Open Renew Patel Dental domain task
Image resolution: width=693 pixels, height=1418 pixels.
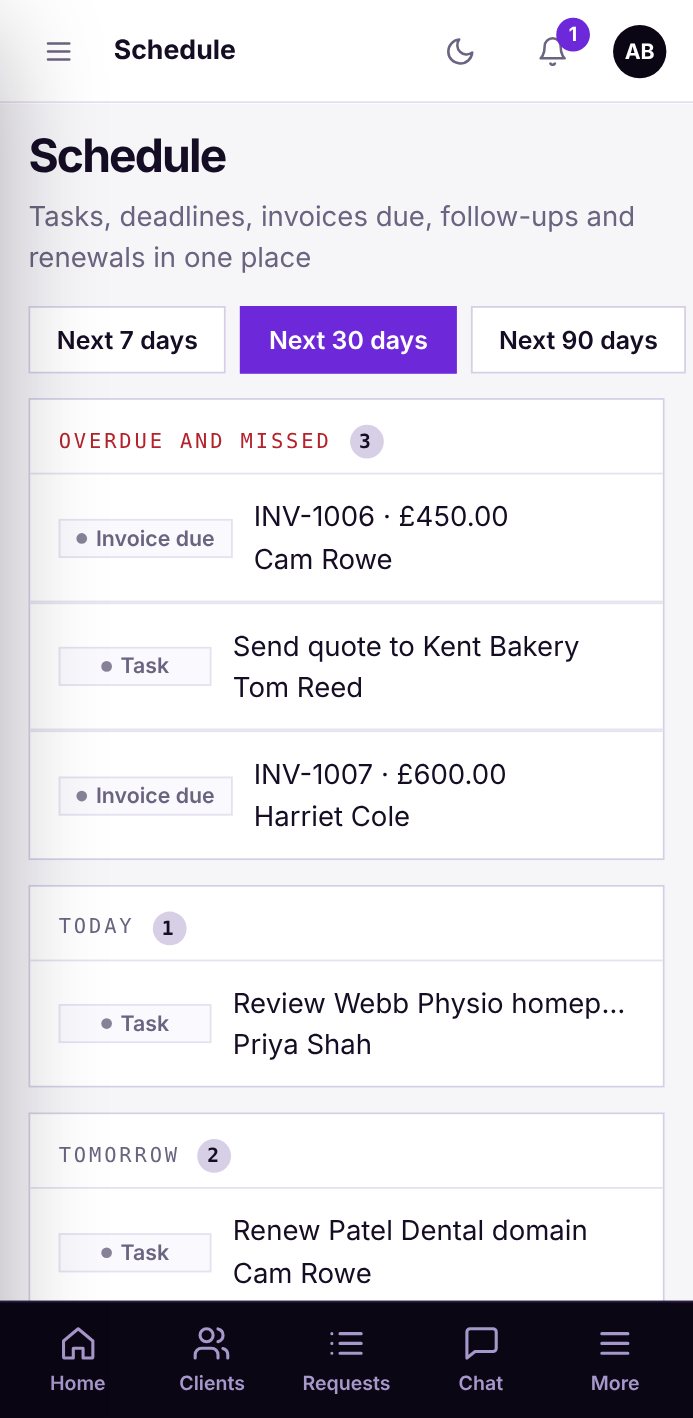pos(347,1252)
